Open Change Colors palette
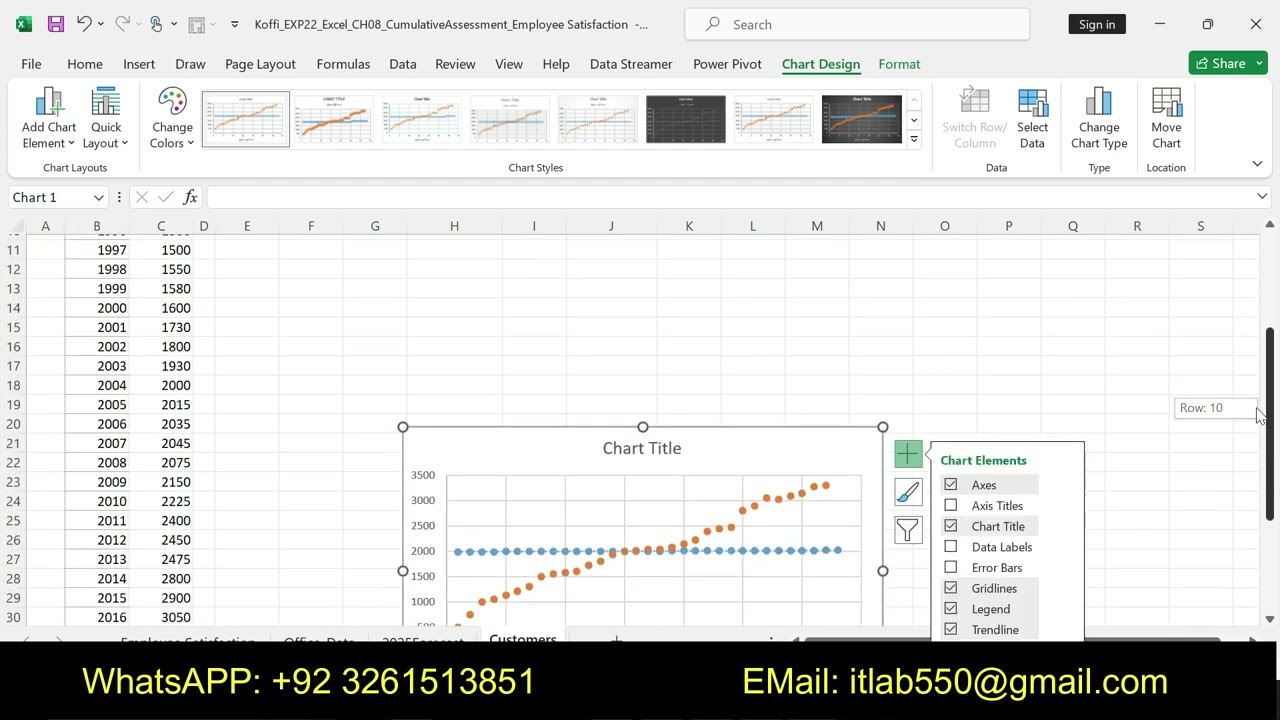 [x=172, y=119]
